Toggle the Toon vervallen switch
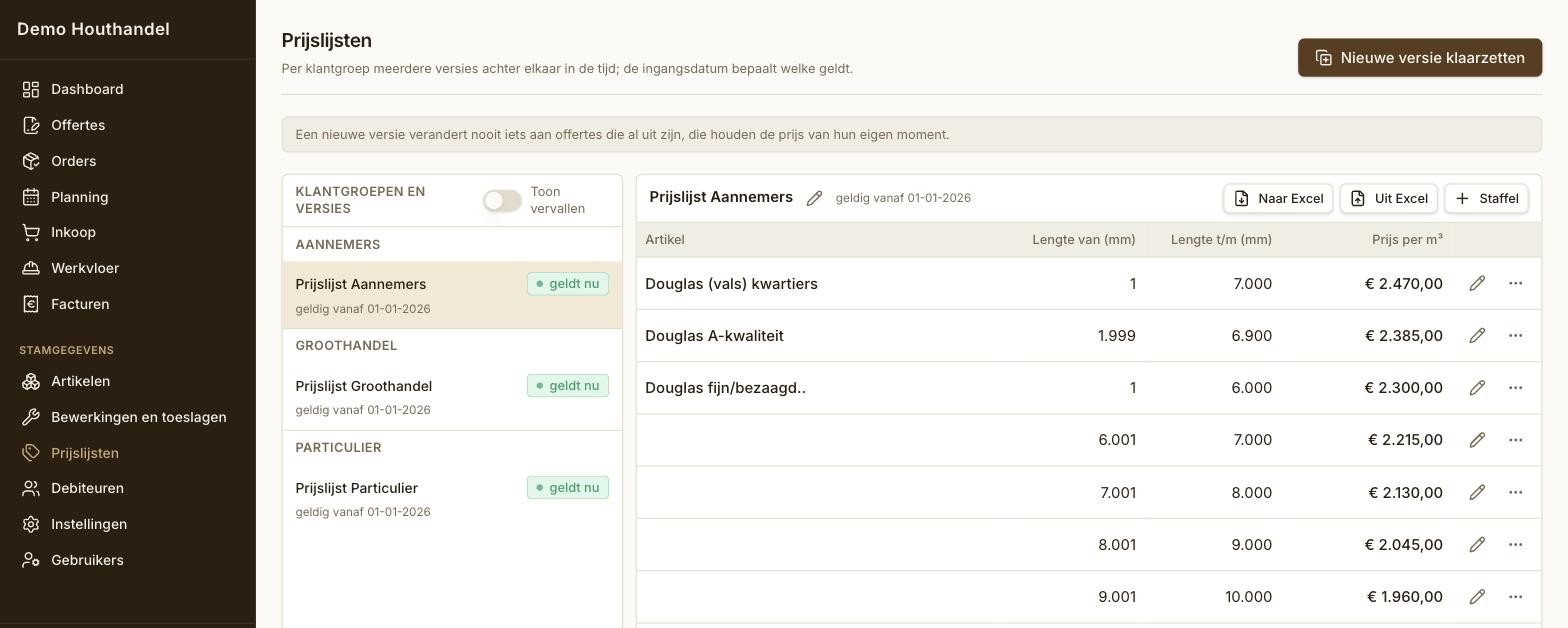Viewport: 1568px width, 628px height. tap(502, 200)
